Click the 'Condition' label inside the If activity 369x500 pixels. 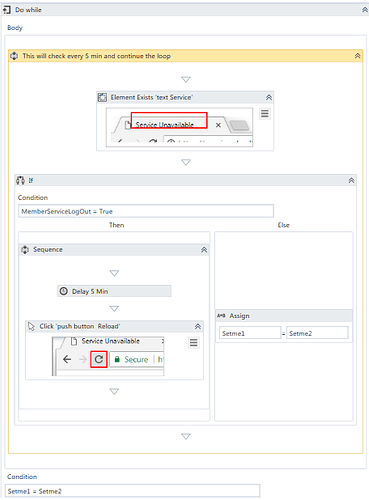(x=33, y=197)
